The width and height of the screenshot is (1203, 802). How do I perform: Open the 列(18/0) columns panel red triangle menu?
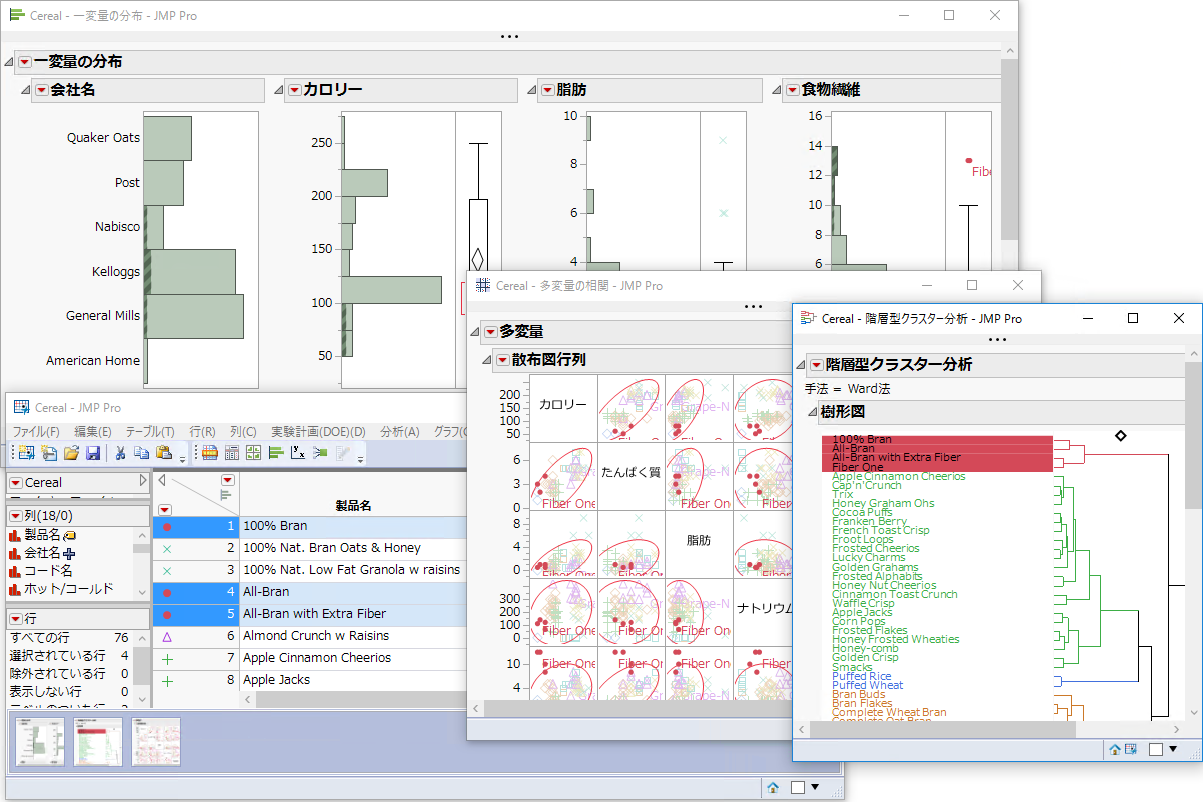click(15, 516)
